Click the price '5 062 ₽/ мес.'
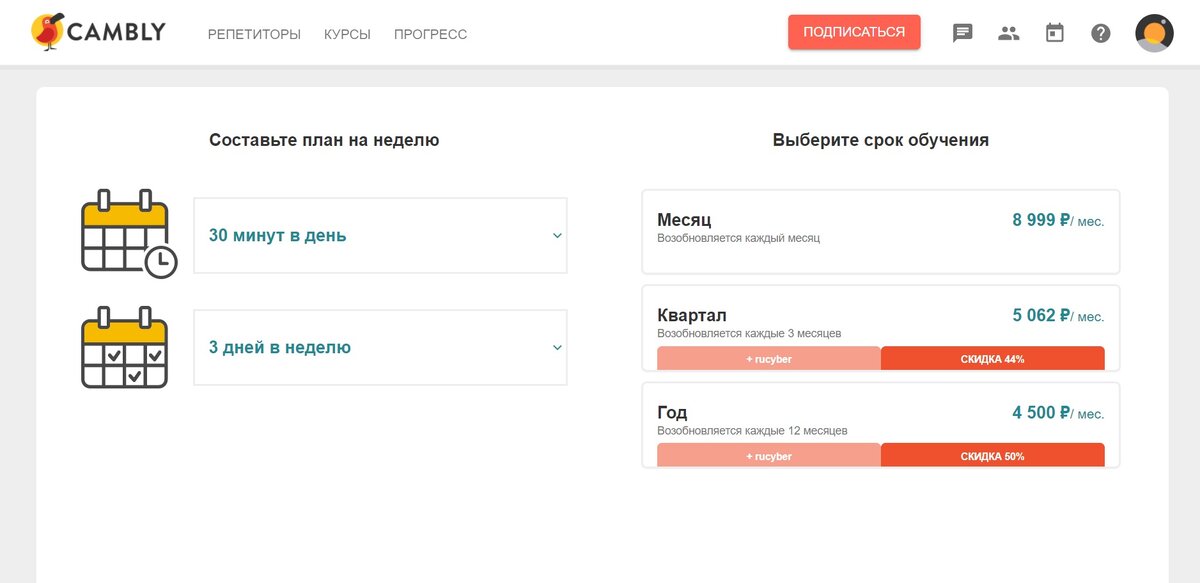Image resolution: width=1200 pixels, height=583 pixels. (1058, 315)
